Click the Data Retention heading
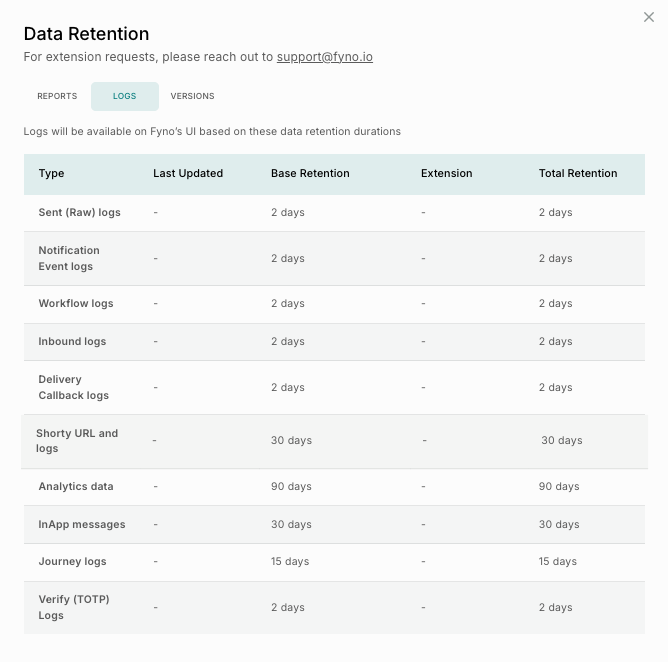The height and width of the screenshot is (662, 668). [x=86, y=34]
